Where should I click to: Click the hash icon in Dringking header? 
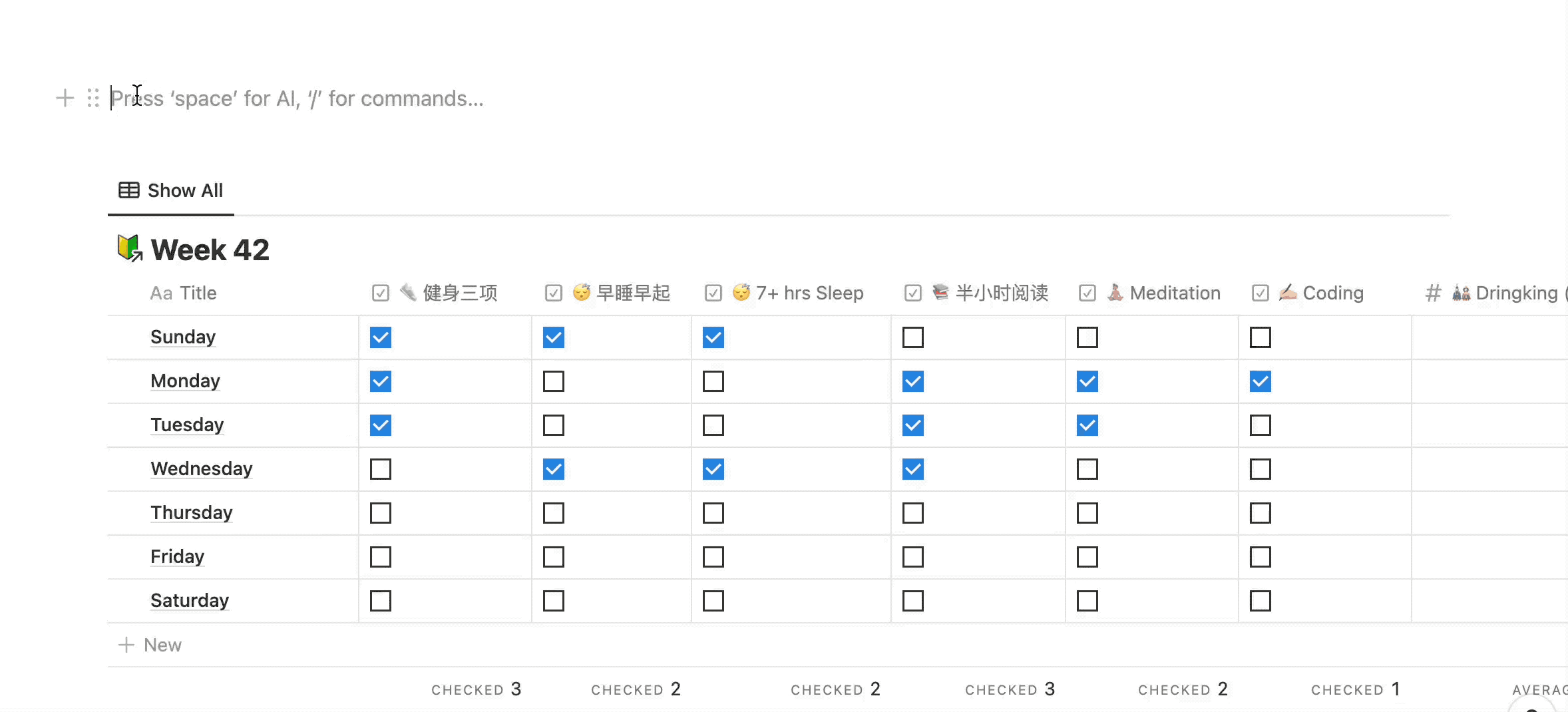point(1433,293)
